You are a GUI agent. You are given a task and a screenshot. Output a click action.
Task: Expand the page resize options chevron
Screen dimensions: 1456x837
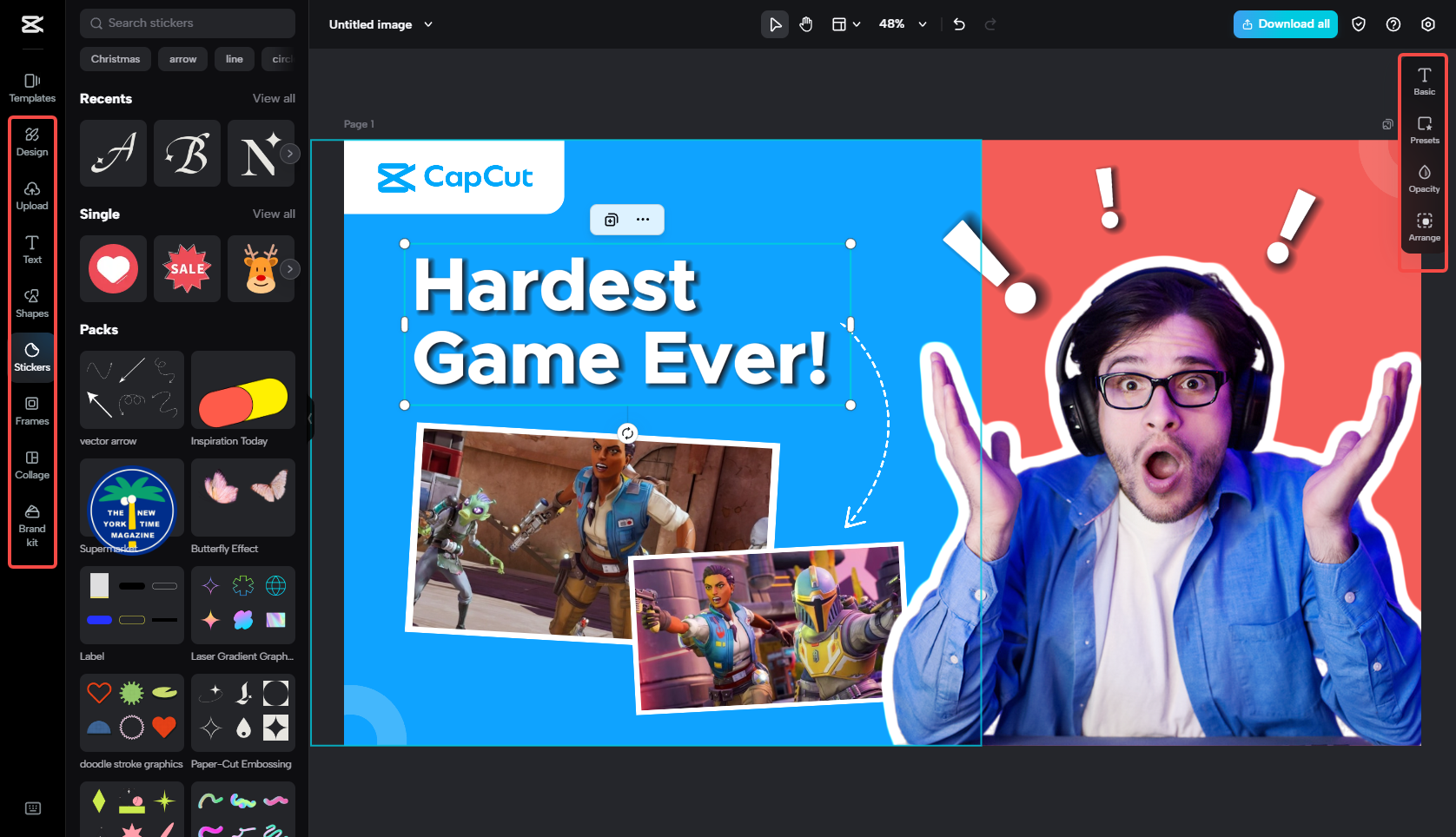(857, 24)
